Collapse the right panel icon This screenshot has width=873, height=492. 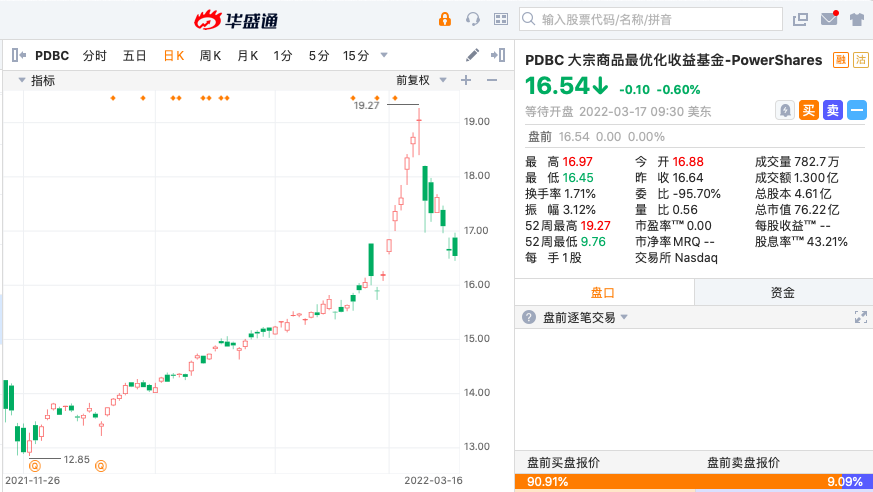(x=498, y=55)
